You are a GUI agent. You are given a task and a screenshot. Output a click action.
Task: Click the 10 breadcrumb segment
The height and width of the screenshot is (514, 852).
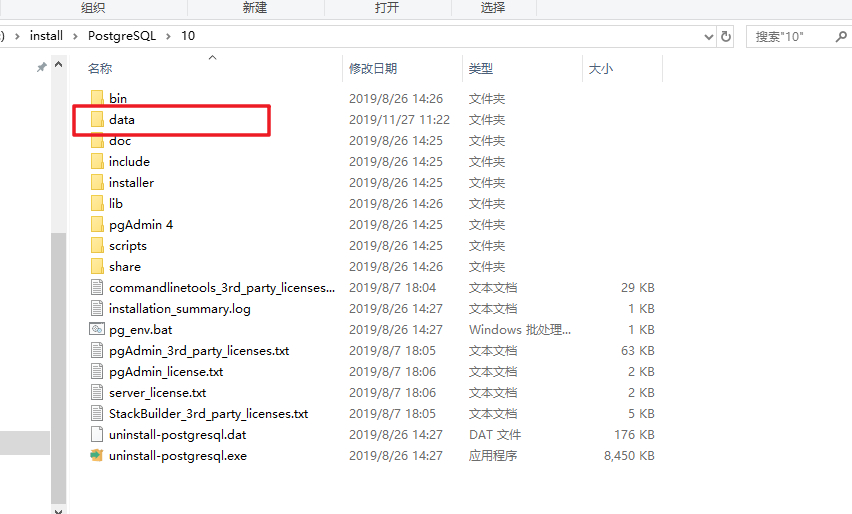coord(188,36)
